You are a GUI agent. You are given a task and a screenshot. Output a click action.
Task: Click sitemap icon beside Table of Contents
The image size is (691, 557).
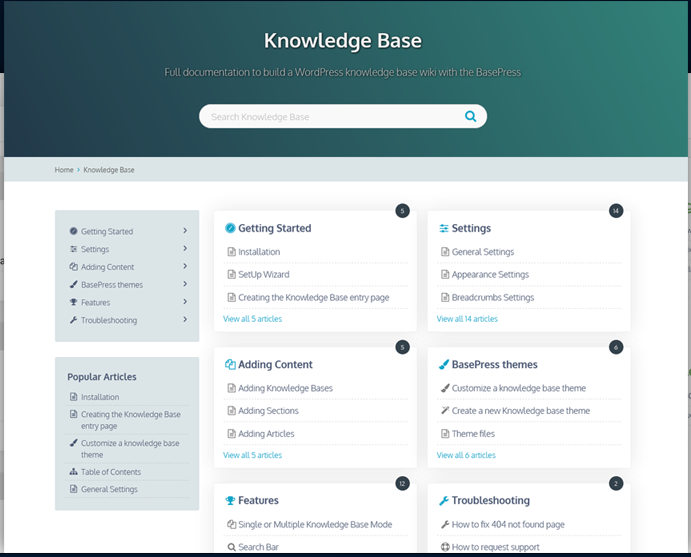coord(73,472)
